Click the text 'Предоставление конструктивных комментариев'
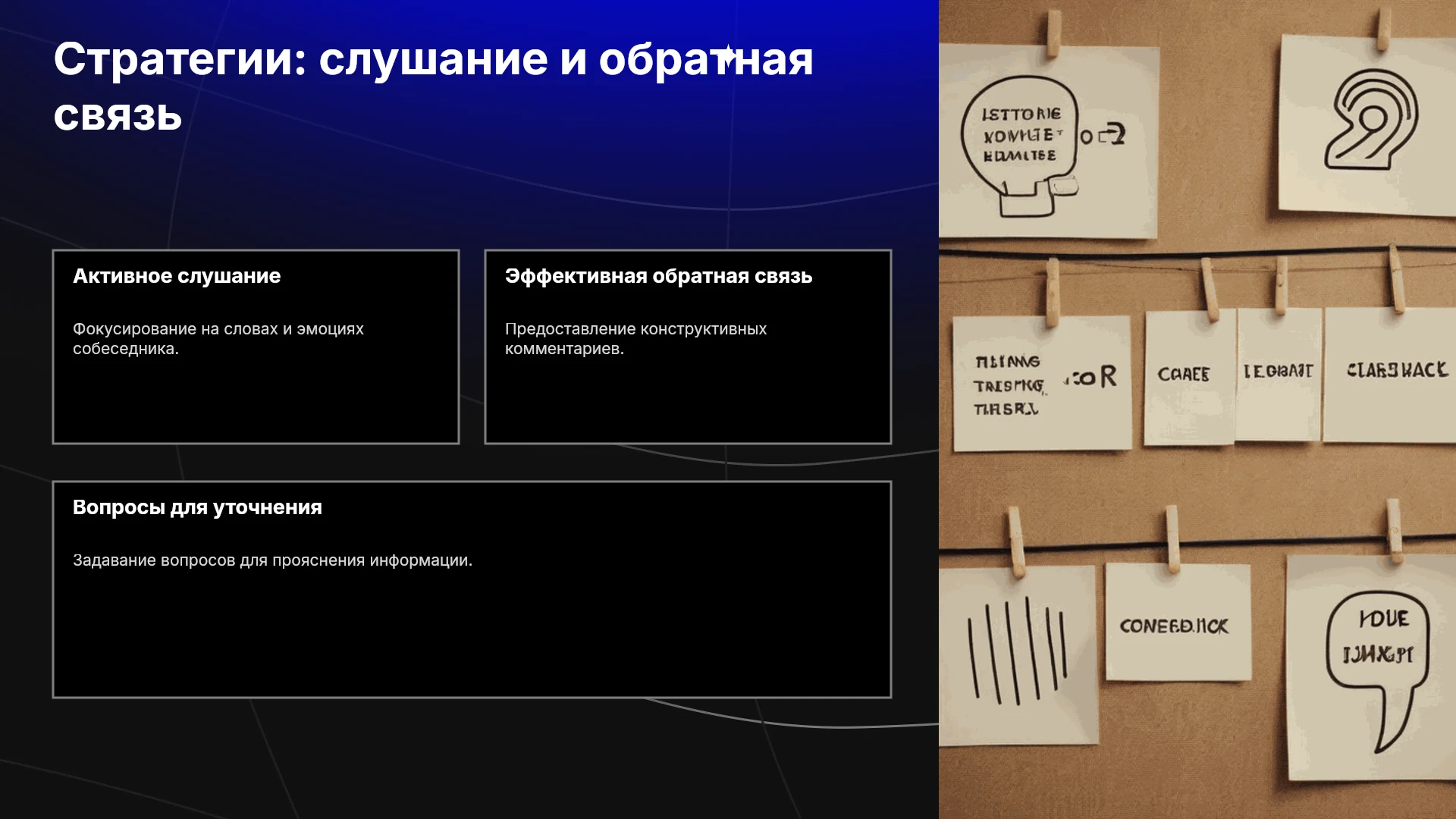This screenshot has width=1456, height=819. point(635,339)
